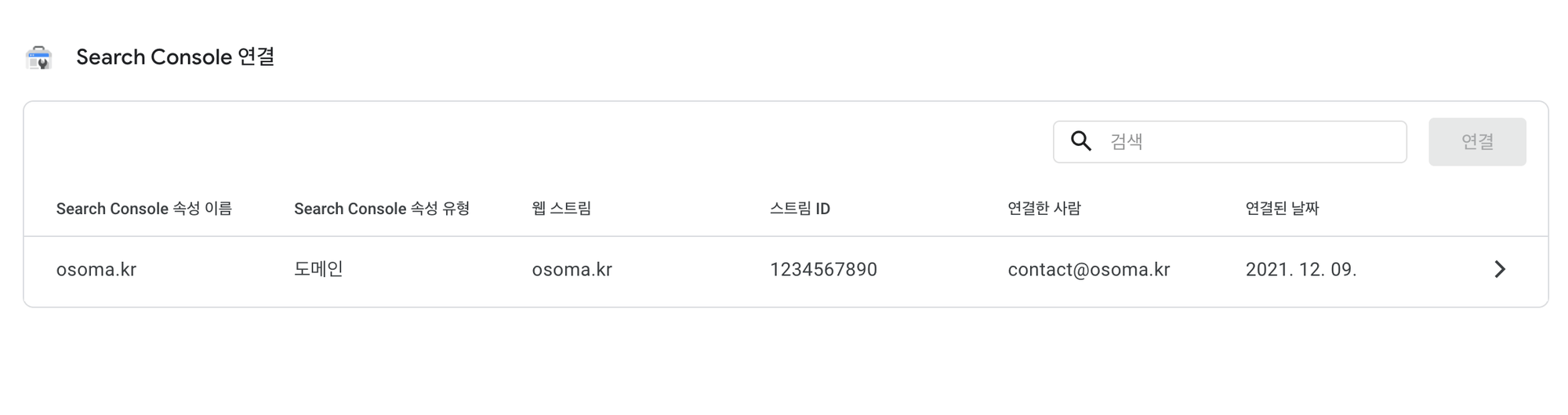Click the 연결 button
This screenshot has height=415, width=1568.
tap(1477, 142)
